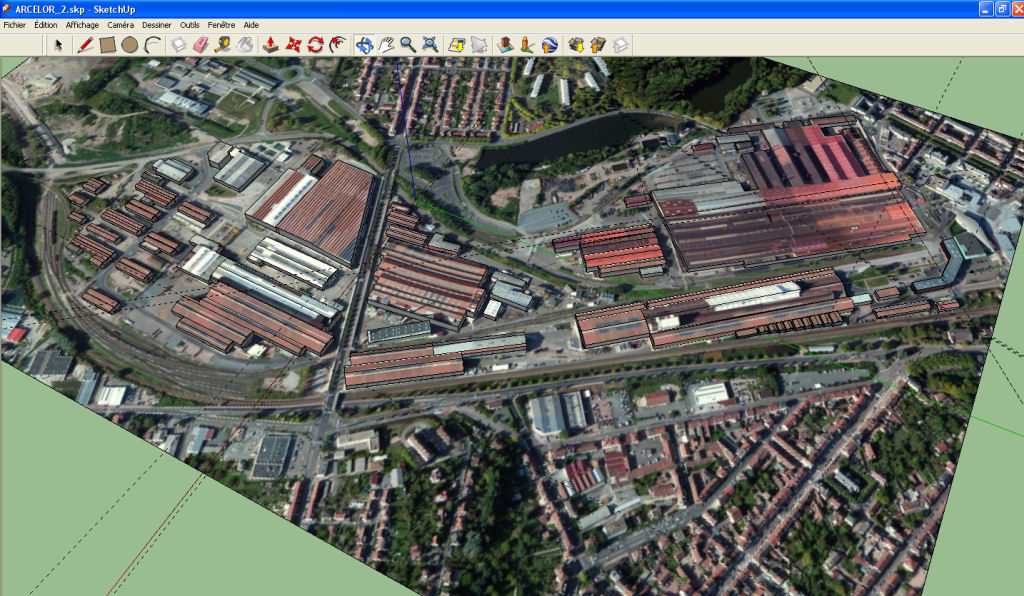Image resolution: width=1024 pixels, height=596 pixels.
Task: Click the Zoom Extents tool
Action: 430,44
